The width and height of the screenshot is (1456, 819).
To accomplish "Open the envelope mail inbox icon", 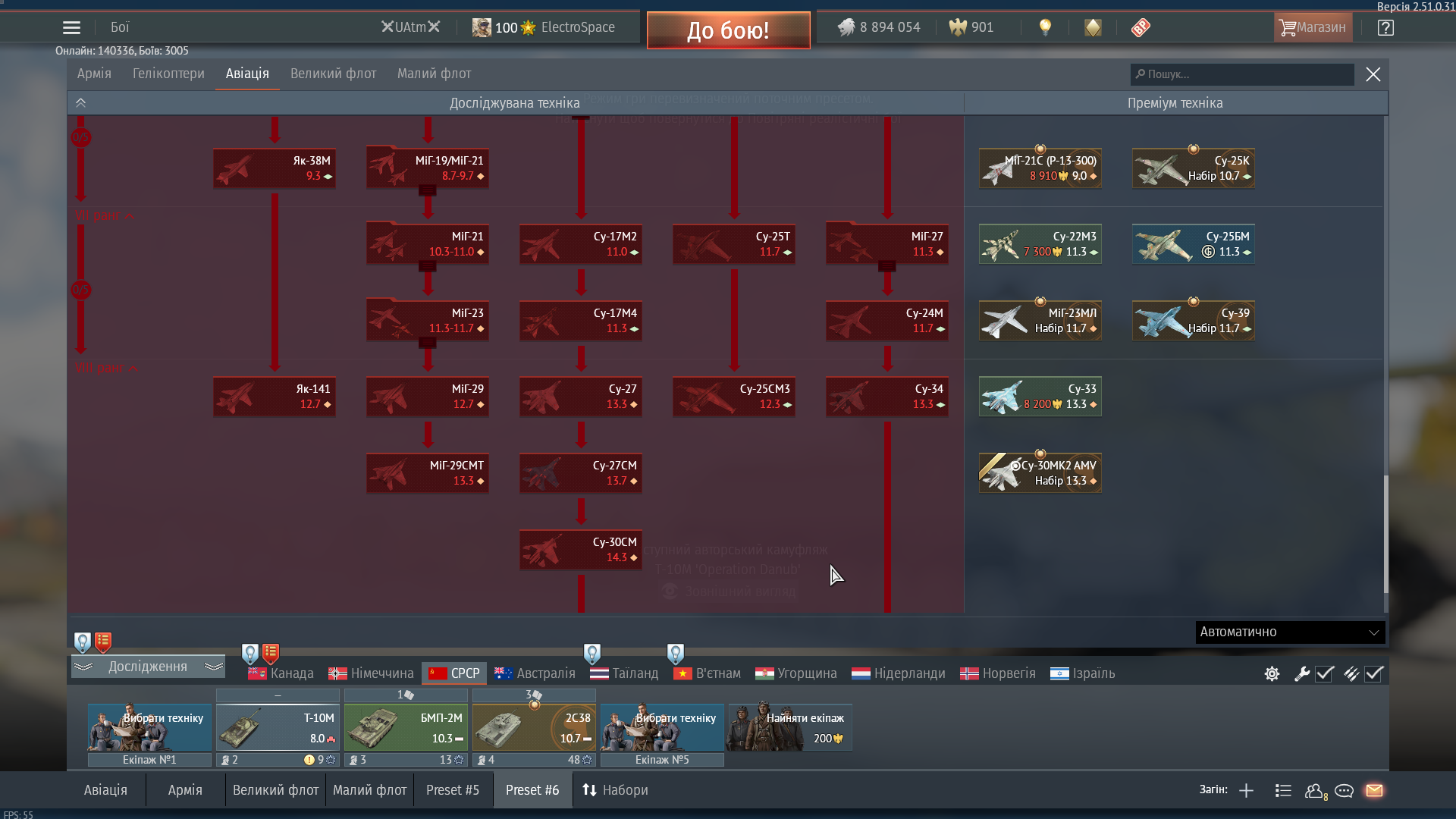I will click(1374, 791).
